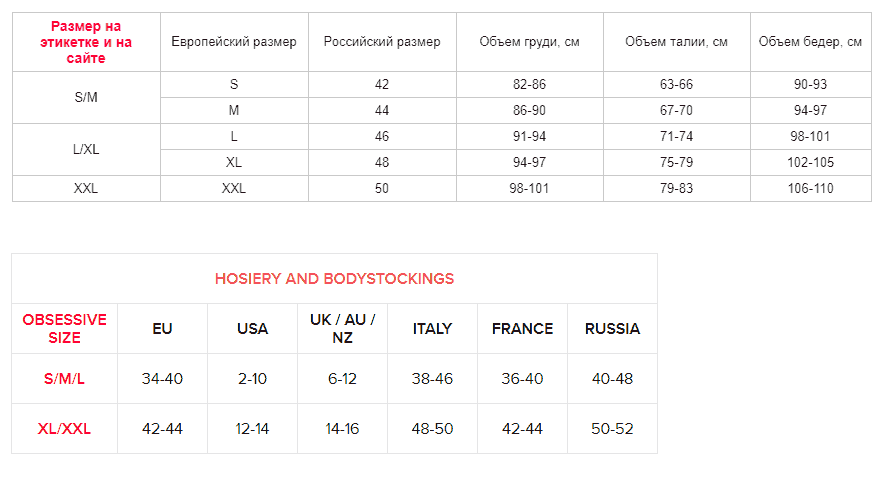Click the 'Европейский размер' column header
Image resolution: width=885 pixels, height=500 pixels.
pyautogui.click(x=234, y=42)
